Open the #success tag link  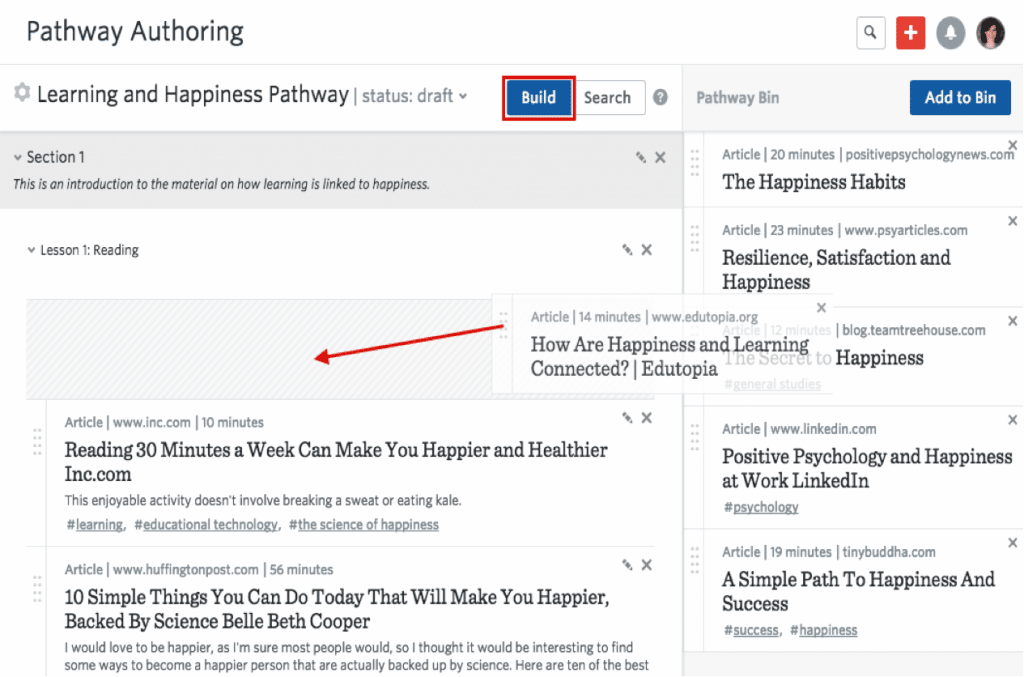pos(751,631)
